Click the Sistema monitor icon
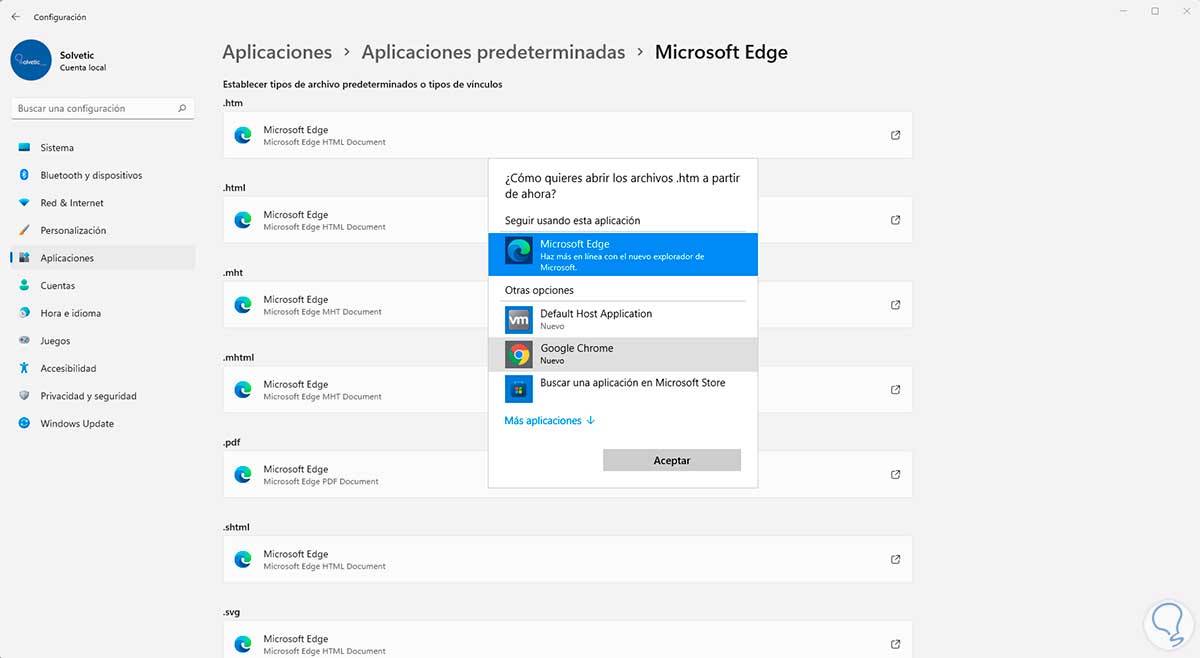The height and width of the screenshot is (658, 1200). 24,148
